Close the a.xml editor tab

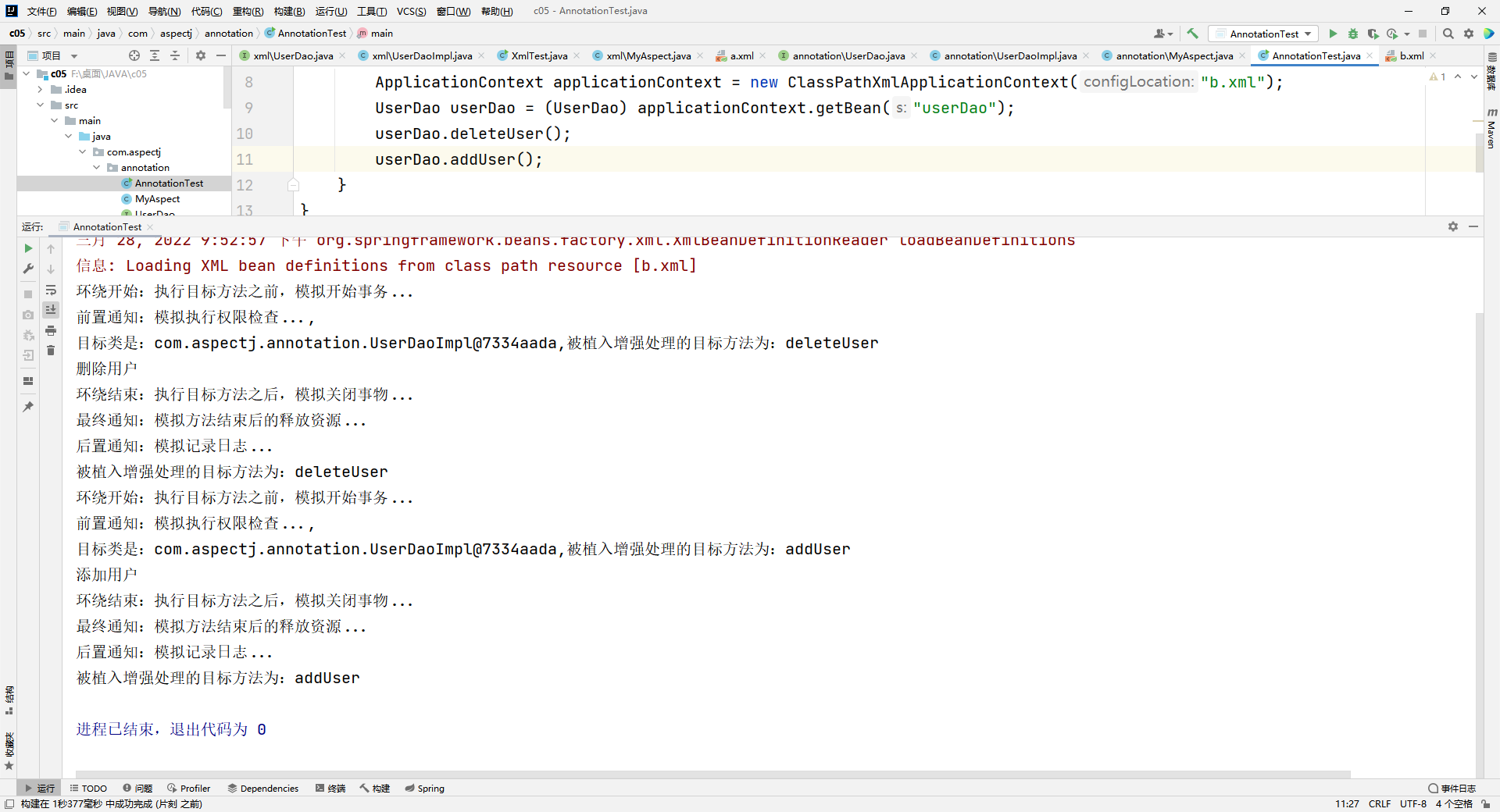762,55
